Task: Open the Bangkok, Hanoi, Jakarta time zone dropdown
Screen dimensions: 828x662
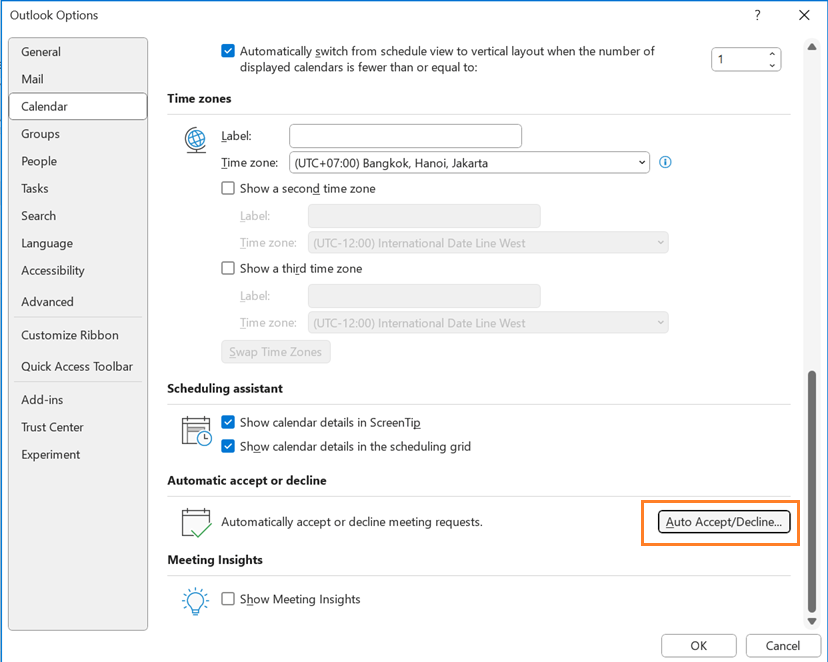Action: pos(469,163)
